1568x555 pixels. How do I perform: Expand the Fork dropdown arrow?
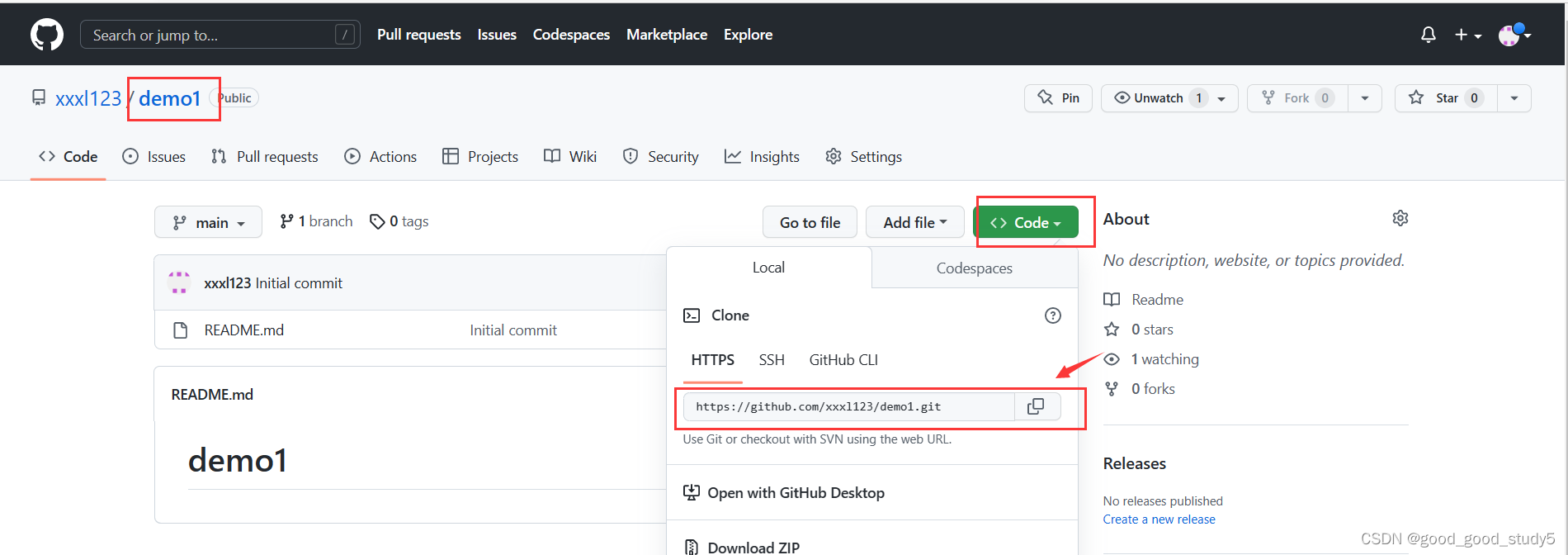1365,98
